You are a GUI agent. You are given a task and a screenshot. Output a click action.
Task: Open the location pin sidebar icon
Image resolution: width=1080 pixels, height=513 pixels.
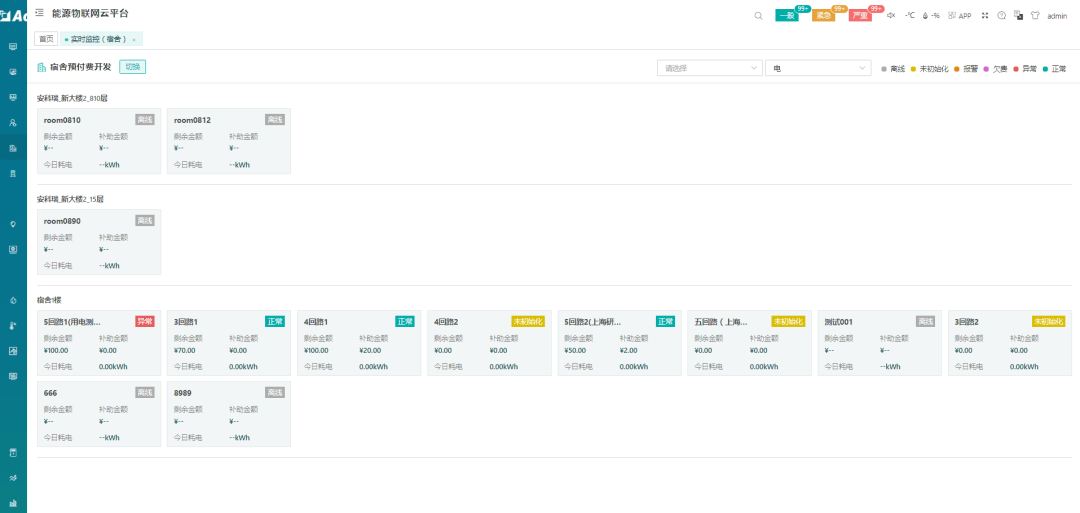click(13, 224)
